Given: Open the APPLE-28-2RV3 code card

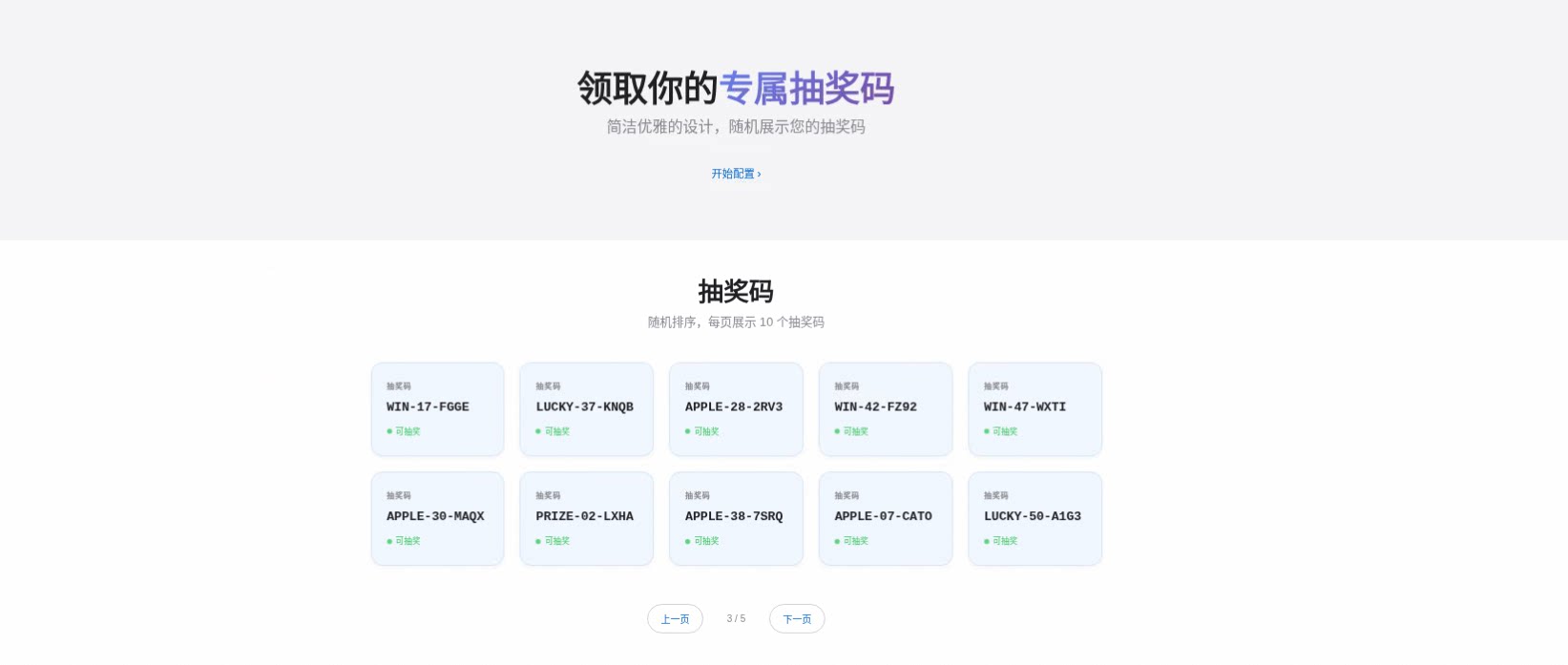Looking at the screenshot, I should (x=735, y=409).
